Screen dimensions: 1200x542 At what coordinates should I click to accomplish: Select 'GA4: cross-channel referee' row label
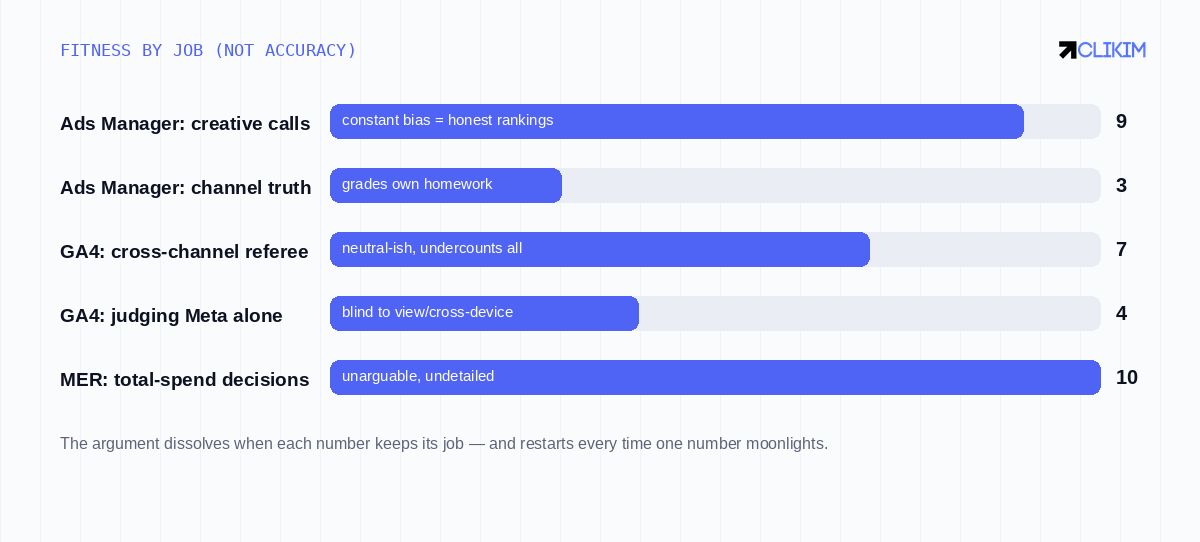pyautogui.click(x=184, y=252)
